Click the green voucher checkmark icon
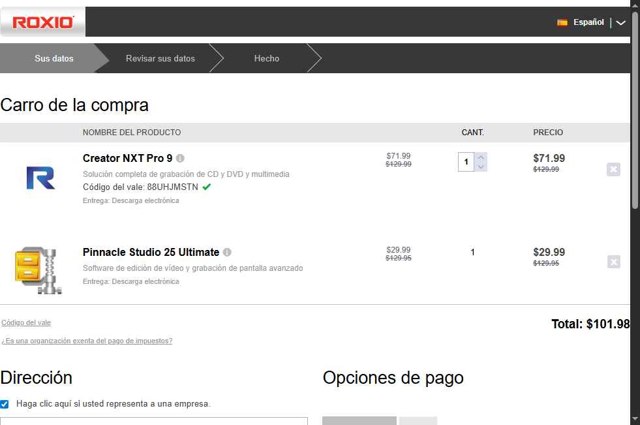The width and height of the screenshot is (640, 425). (x=207, y=187)
